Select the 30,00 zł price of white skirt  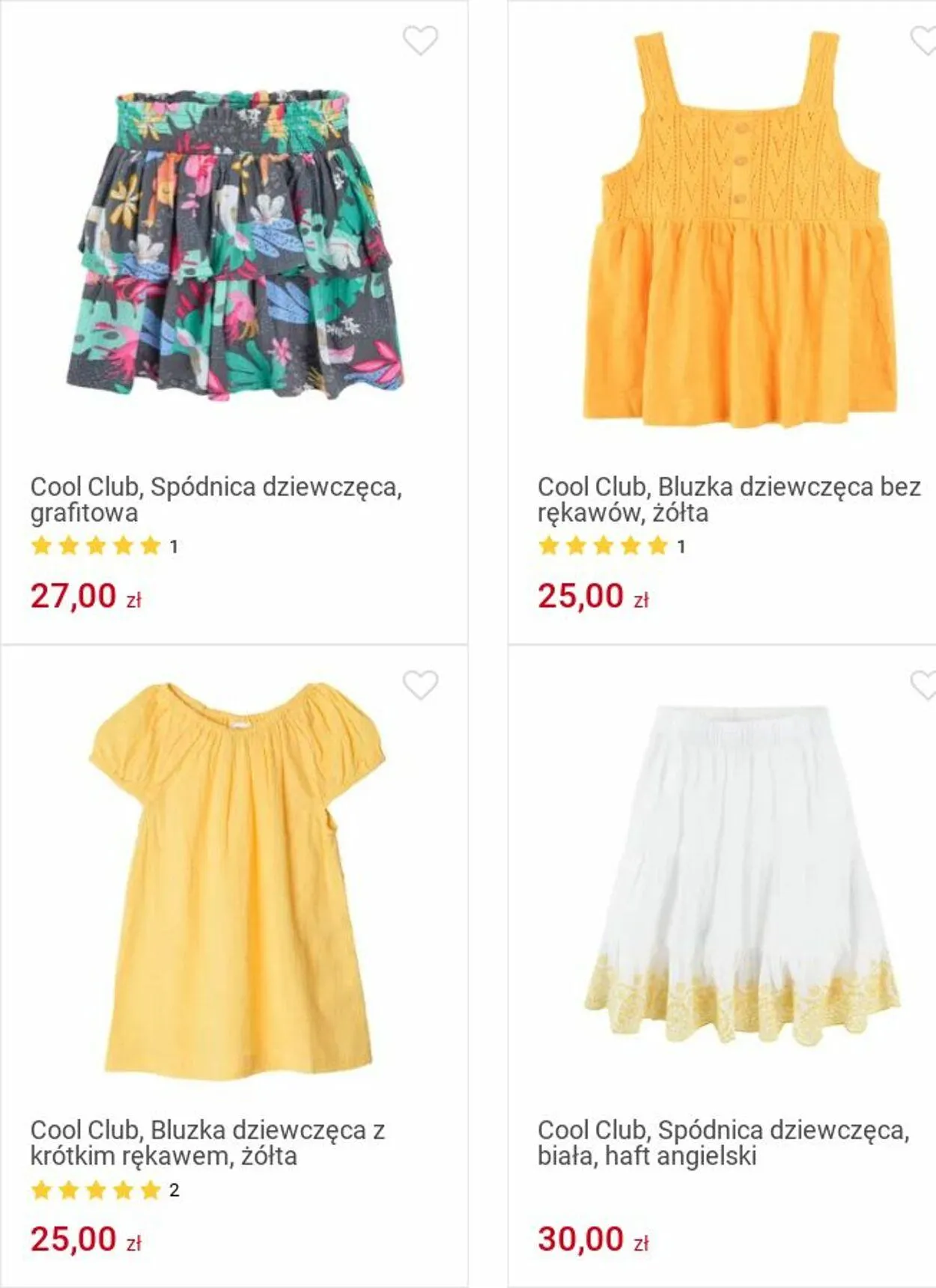[x=593, y=1239]
